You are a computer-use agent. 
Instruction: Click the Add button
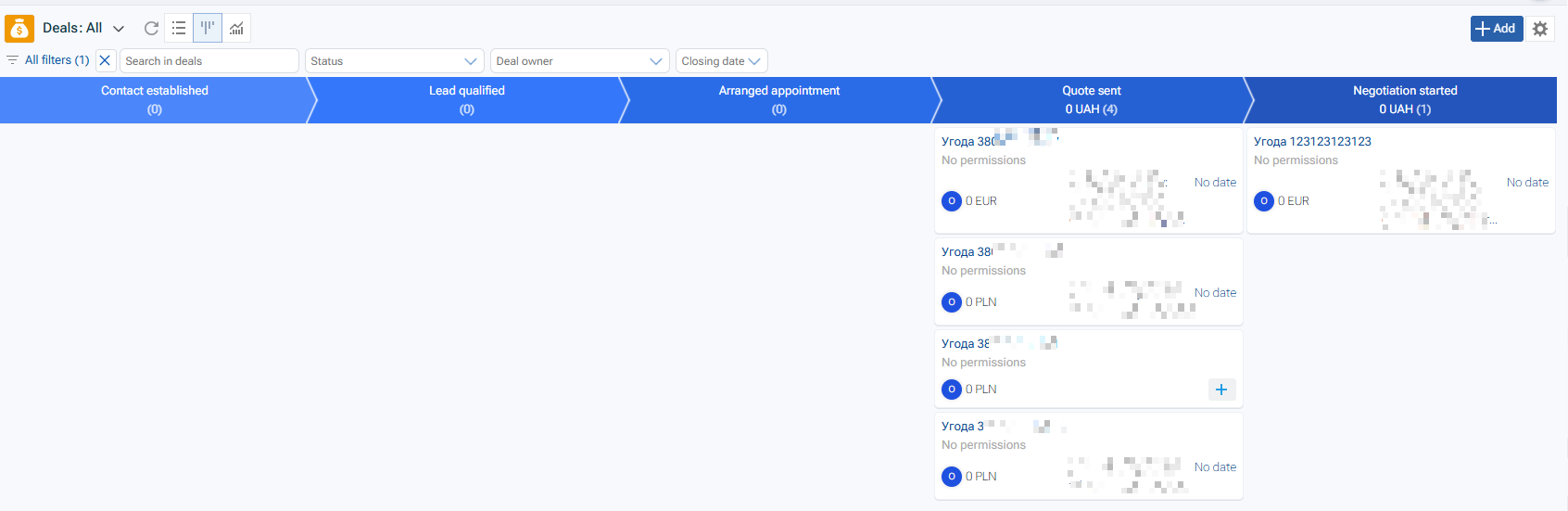(1496, 29)
